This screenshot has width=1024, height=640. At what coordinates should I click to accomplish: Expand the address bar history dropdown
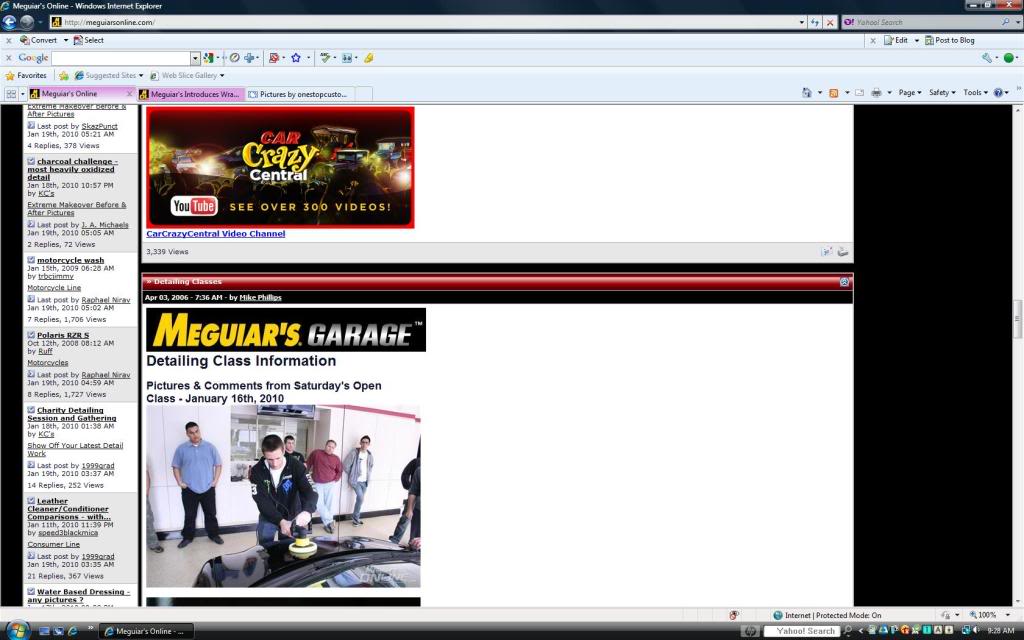pyautogui.click(x=801, y=22)
